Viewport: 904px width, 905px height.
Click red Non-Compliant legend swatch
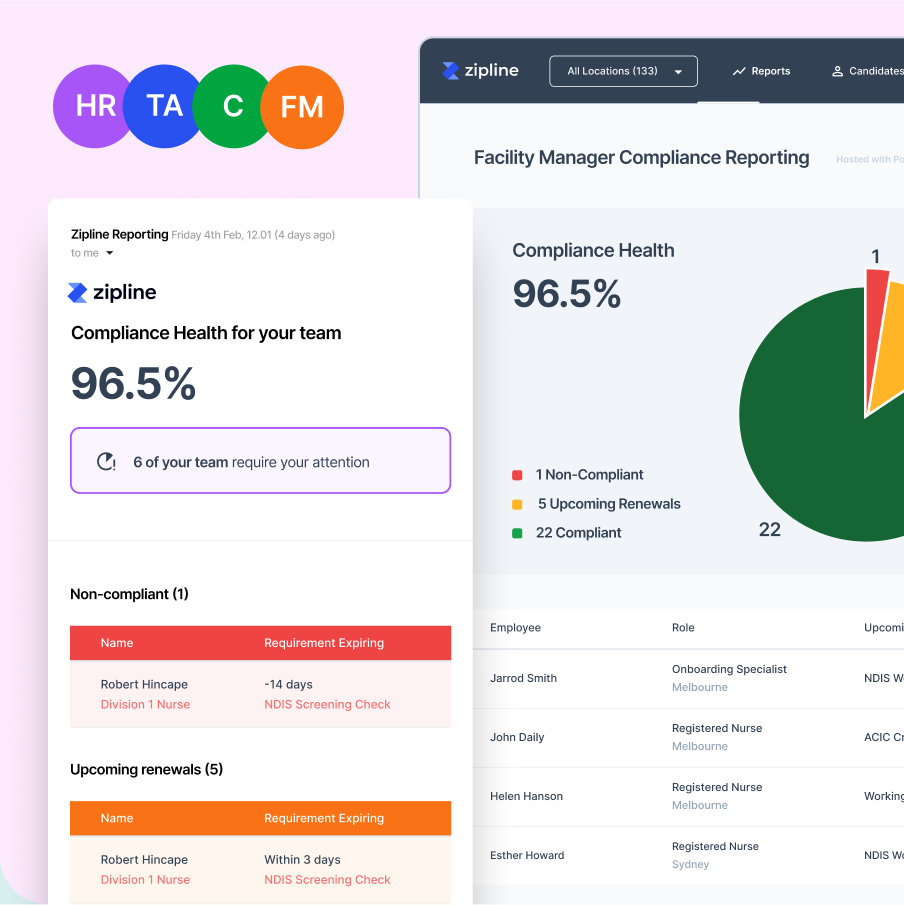517,475
